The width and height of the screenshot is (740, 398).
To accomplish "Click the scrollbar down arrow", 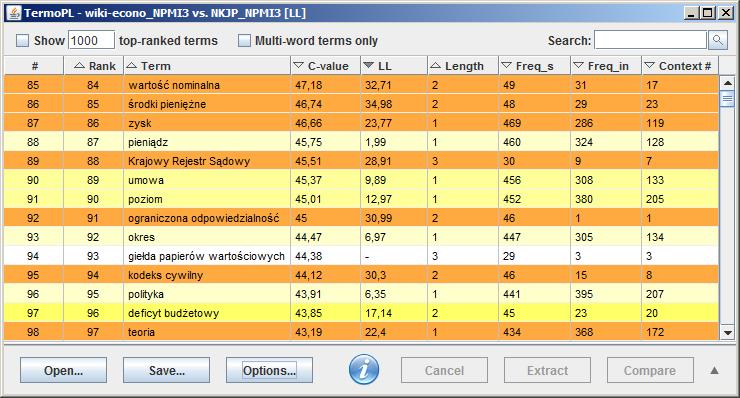I will point(728,333).
